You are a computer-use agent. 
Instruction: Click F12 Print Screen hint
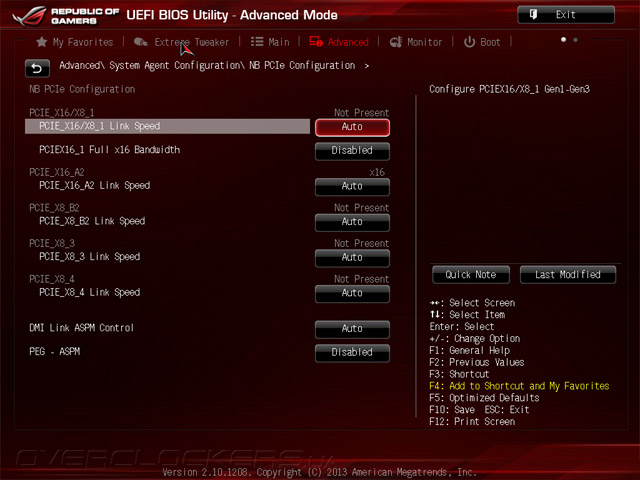(472, 422)
